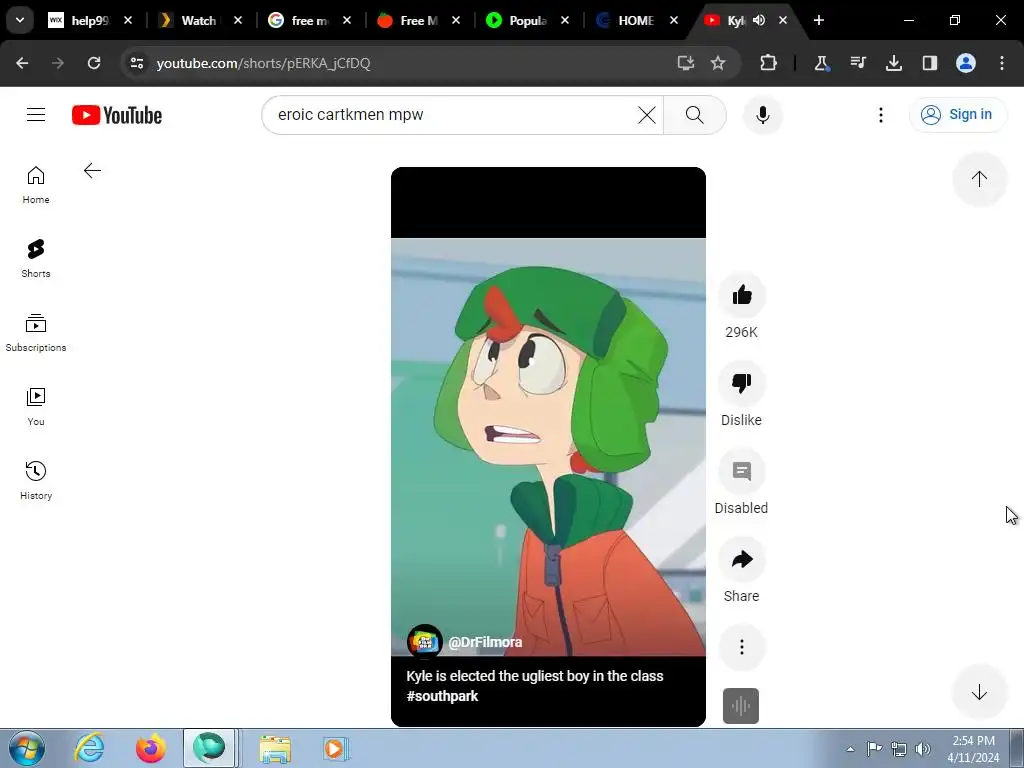Switch to the Google 'free m' tab
1024x768 pixels.
[308, 21]
